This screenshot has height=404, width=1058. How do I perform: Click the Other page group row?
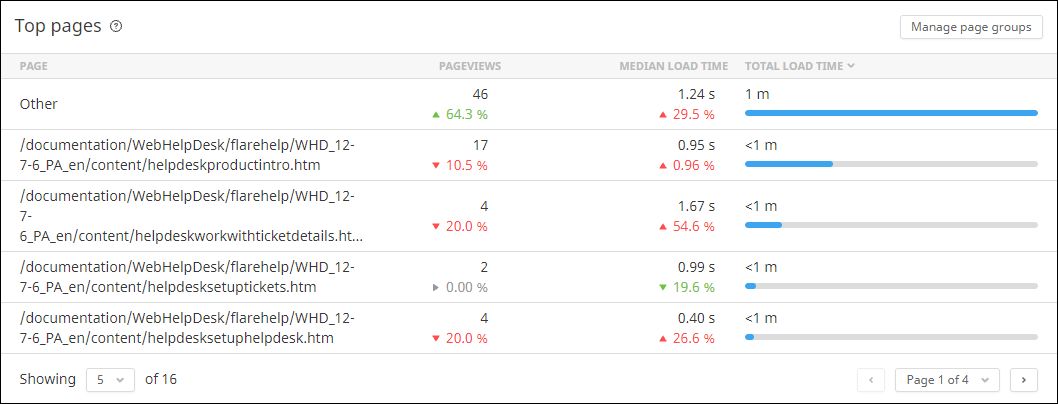[x=39, y=104]
